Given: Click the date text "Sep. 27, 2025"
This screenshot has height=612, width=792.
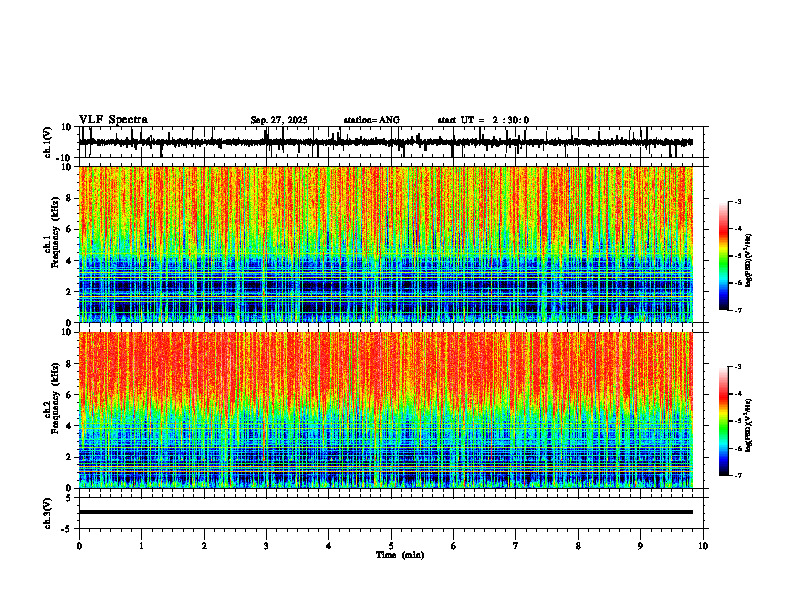Looking at the screenshot, I should (x=279, y=120).
